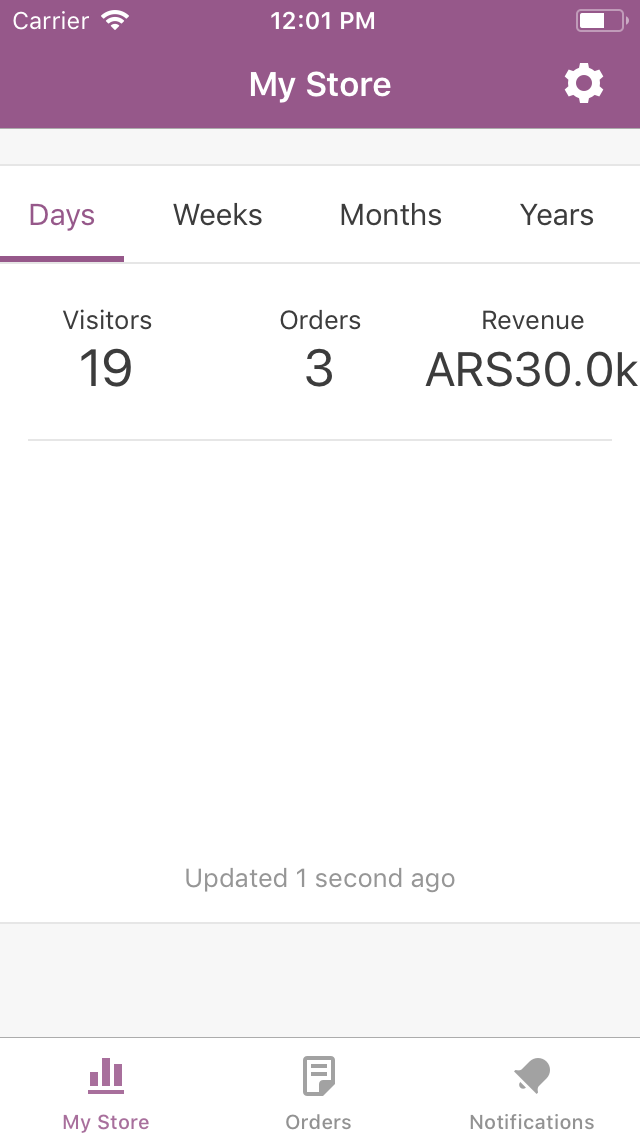Screen dimensions: 640x1136
Task: Select the Days stats tab
Action: (x=62, y=215)
